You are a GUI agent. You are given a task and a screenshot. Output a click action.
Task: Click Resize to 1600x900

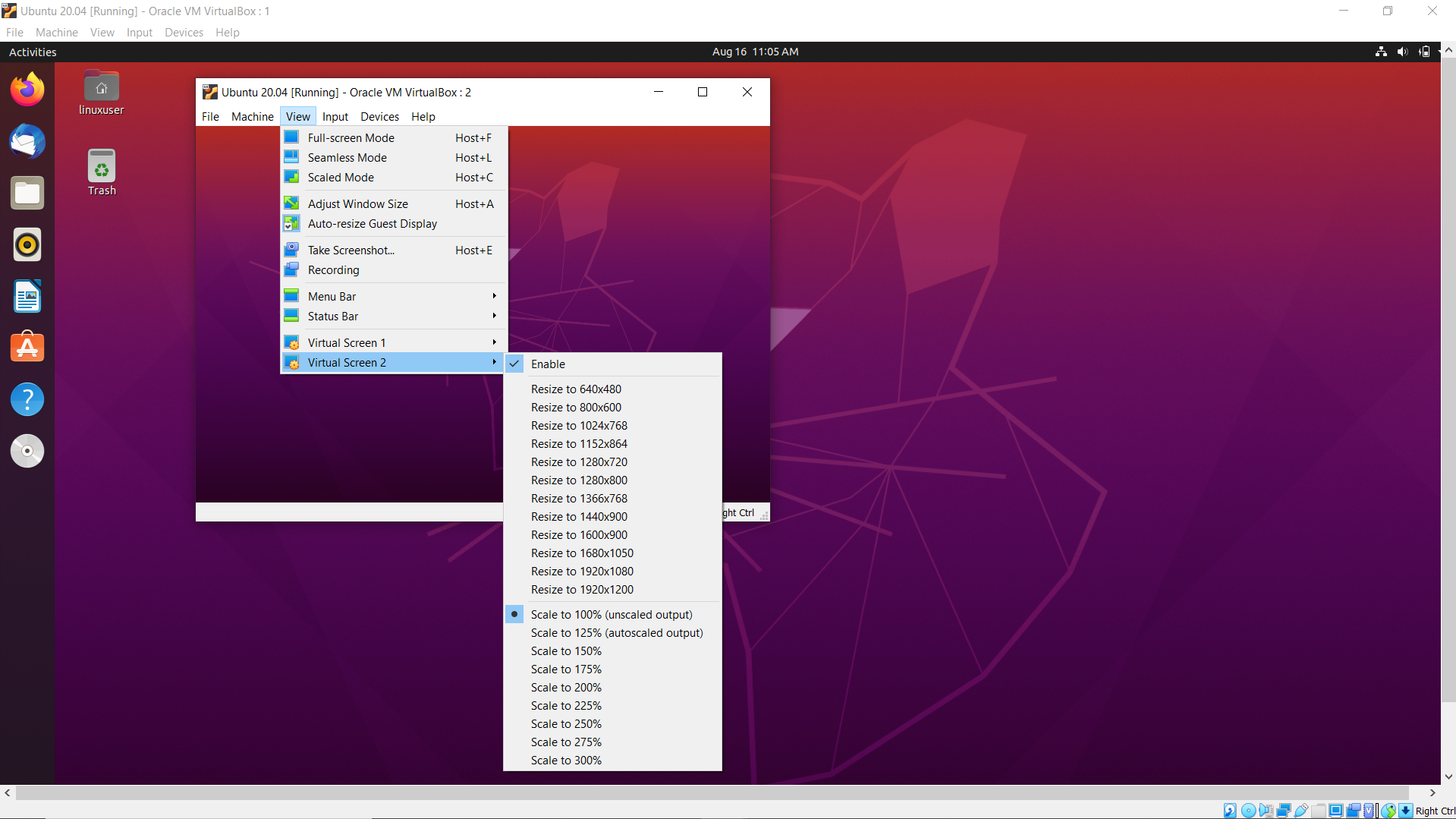(612, 534)
